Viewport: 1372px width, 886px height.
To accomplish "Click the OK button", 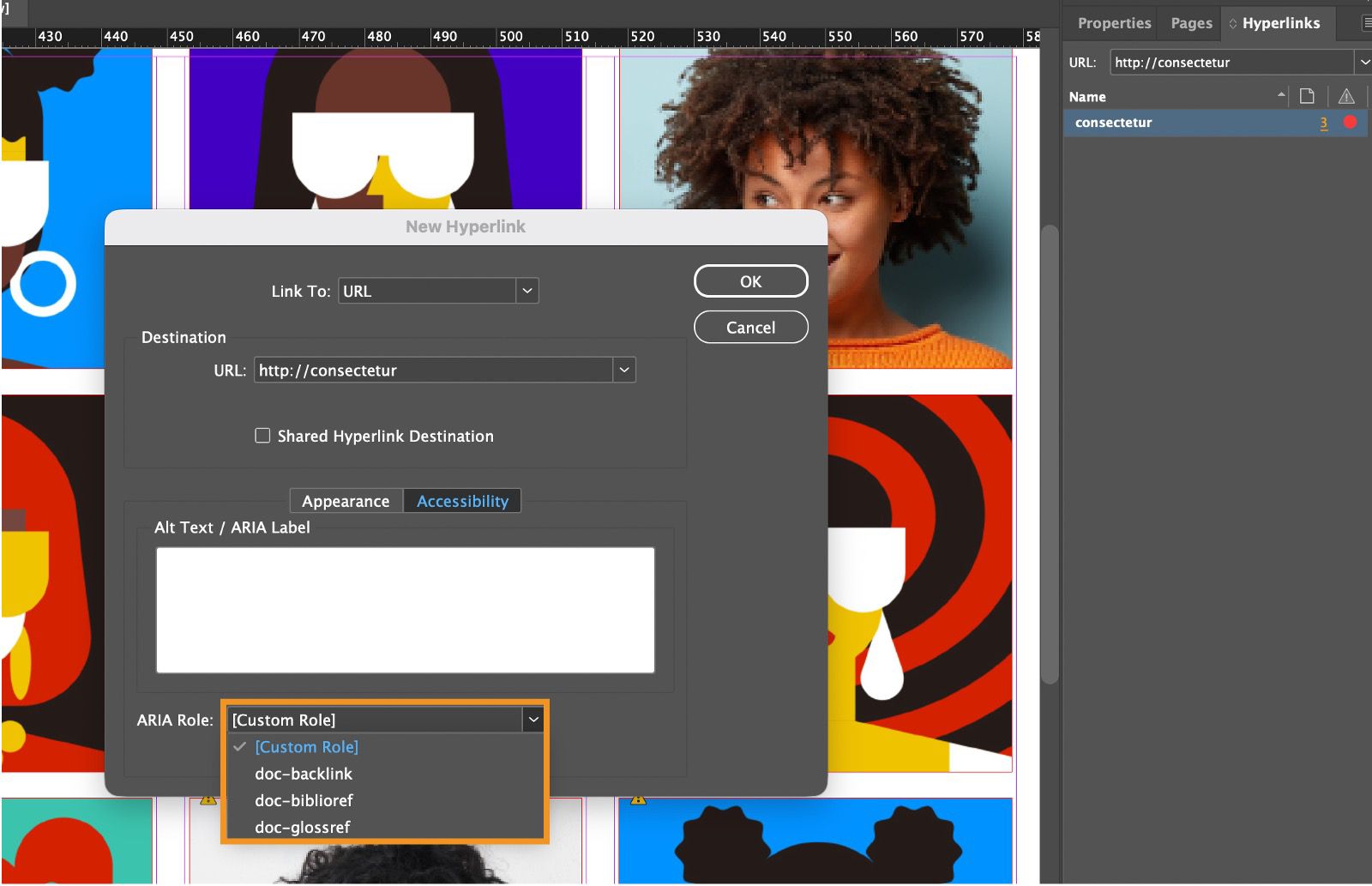I will (750, 280).
